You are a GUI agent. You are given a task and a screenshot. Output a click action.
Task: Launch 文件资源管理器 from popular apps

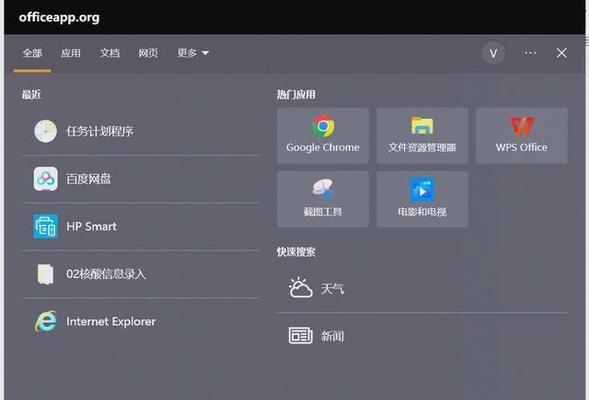422,136
